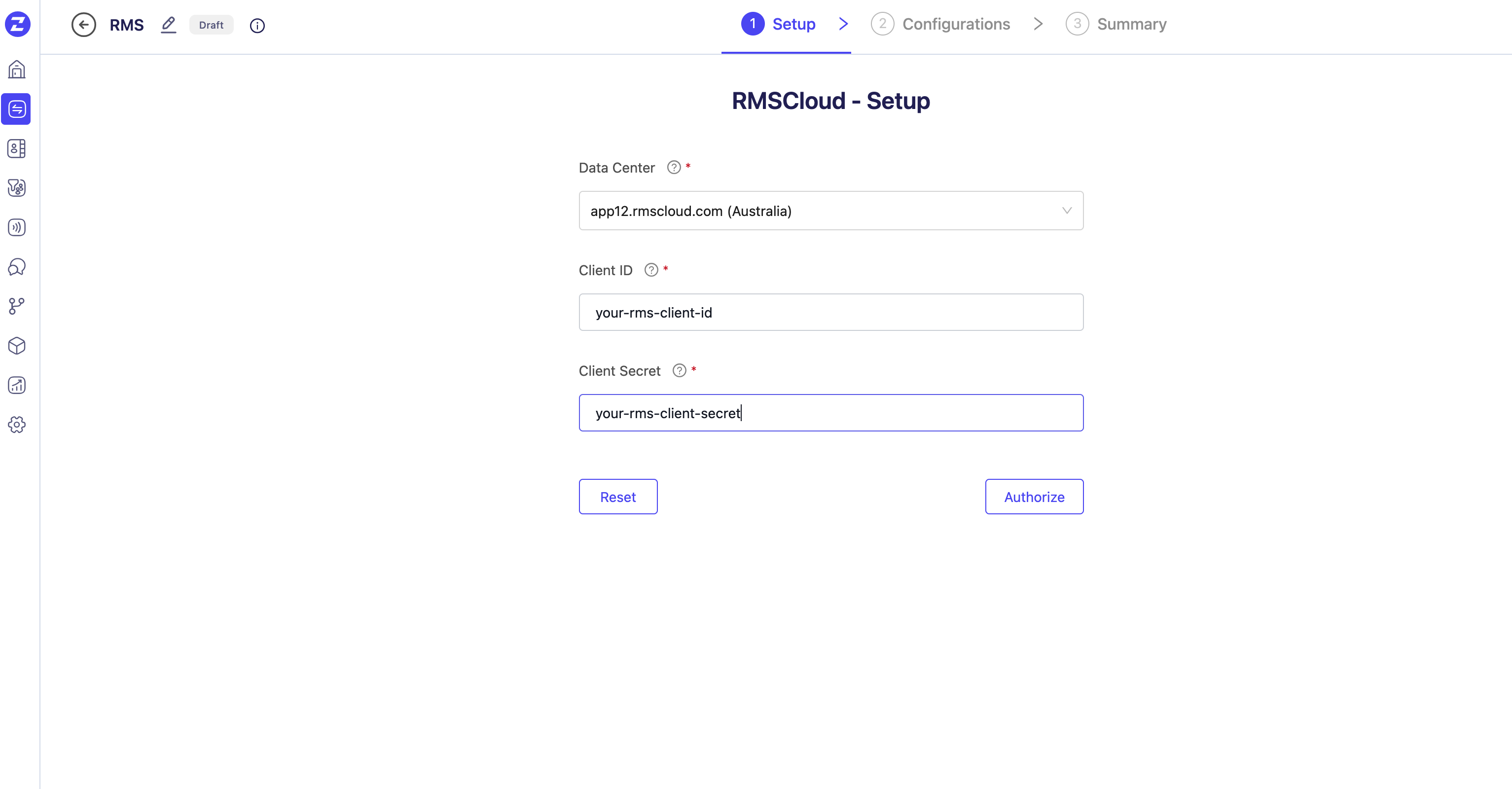Open the contacts directory sidebar icon
This screenshot has height=789, width=1512.
(x=16, y=148)
